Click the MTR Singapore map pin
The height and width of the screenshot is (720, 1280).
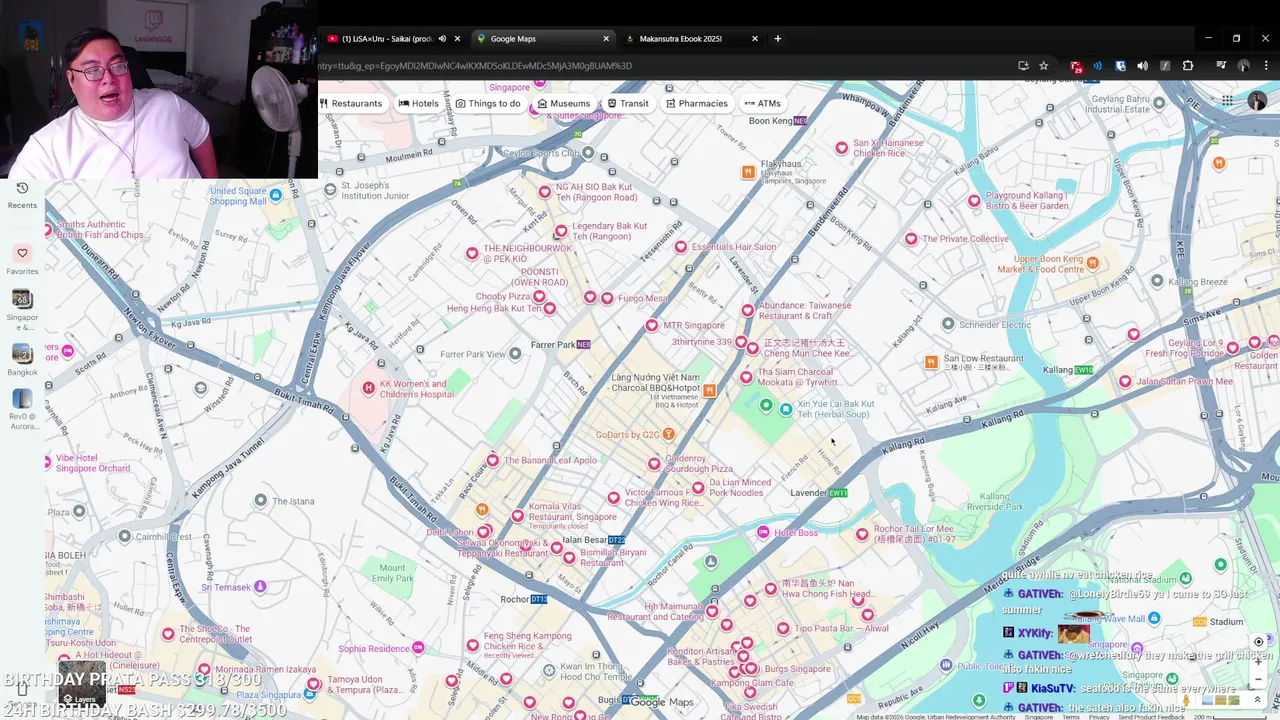coord(652,325)
